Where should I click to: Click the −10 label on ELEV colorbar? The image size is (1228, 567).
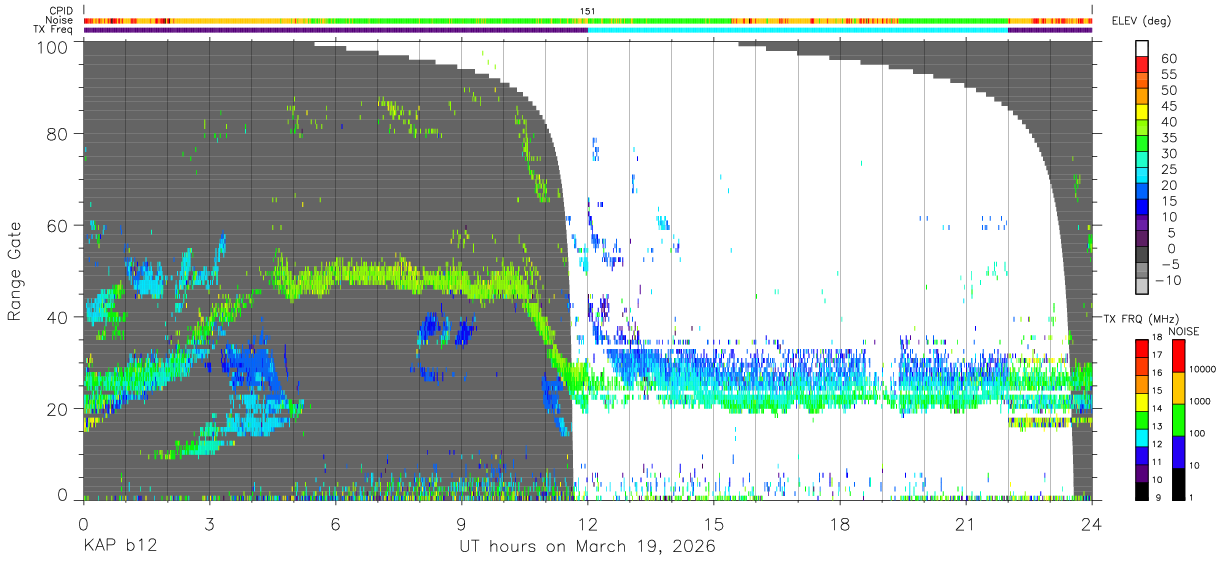tap(1170, 281)
